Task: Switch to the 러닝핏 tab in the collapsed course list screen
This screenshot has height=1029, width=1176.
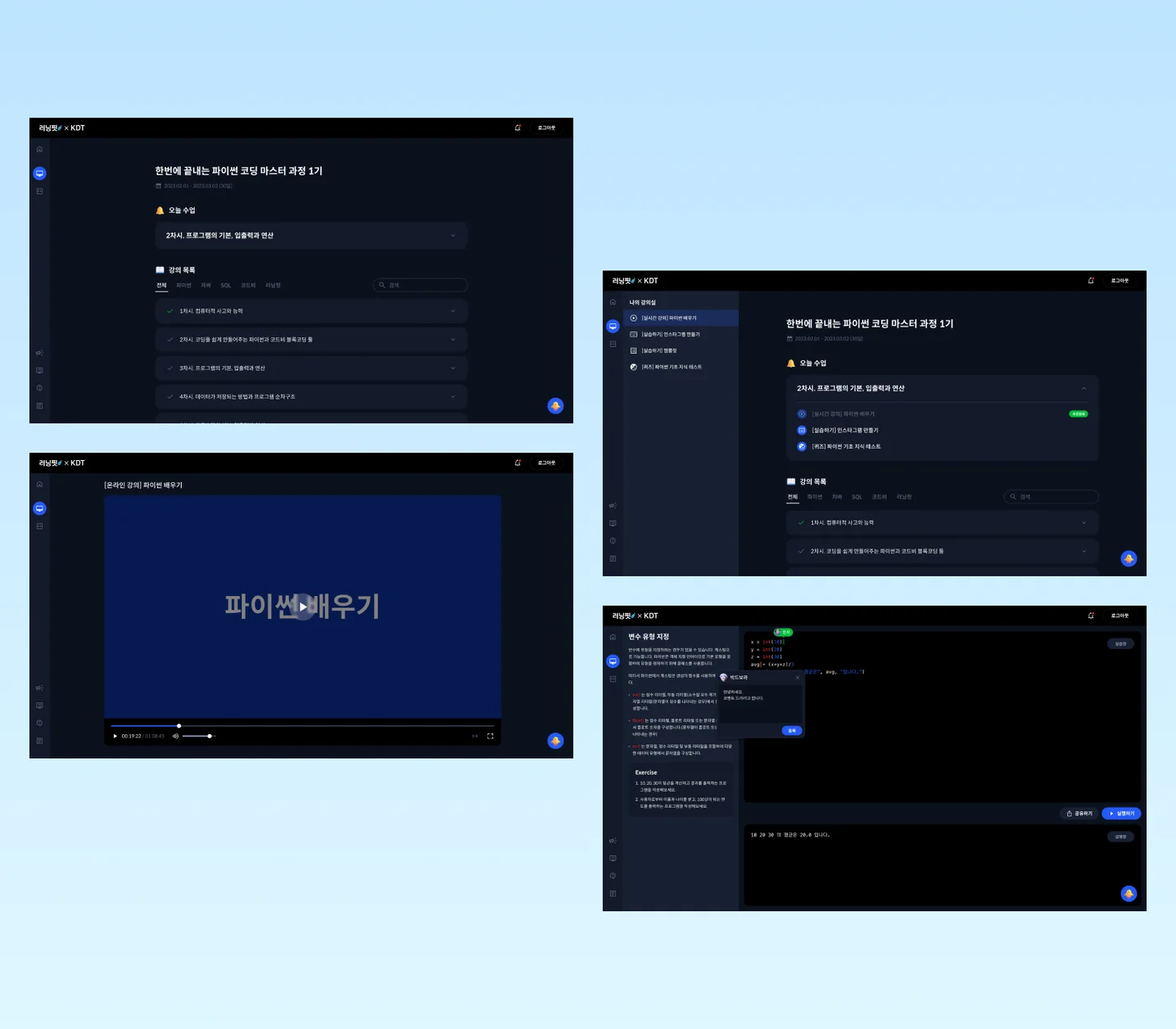Action: tap(273, 286)
